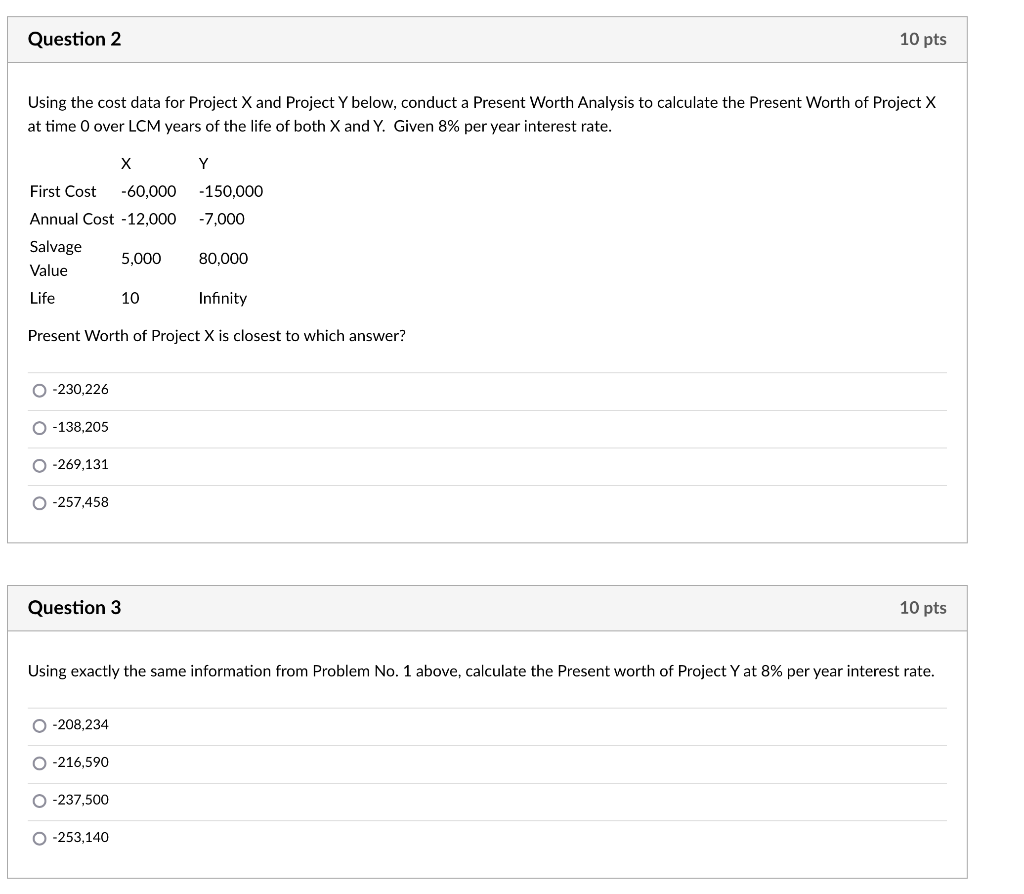The width and height of the screenshot is (1024, 894).
Task: Click the Present Worth question prompt text
Action: 216,335
